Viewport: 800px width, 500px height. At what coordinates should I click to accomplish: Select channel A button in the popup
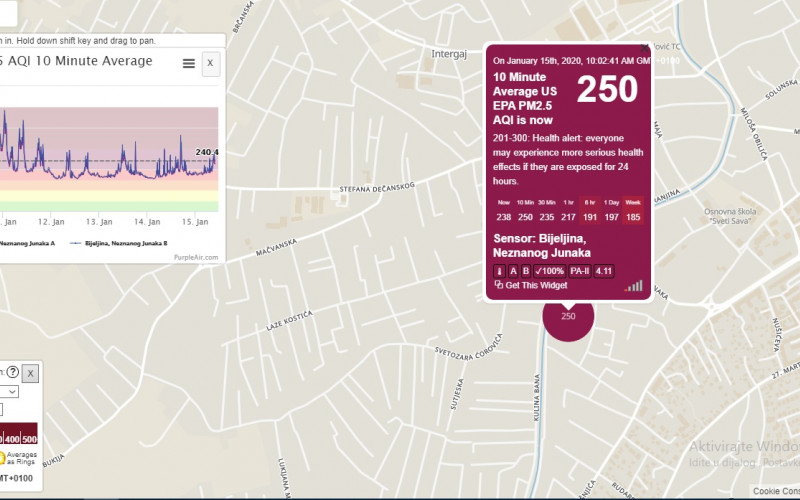(513, 271)
